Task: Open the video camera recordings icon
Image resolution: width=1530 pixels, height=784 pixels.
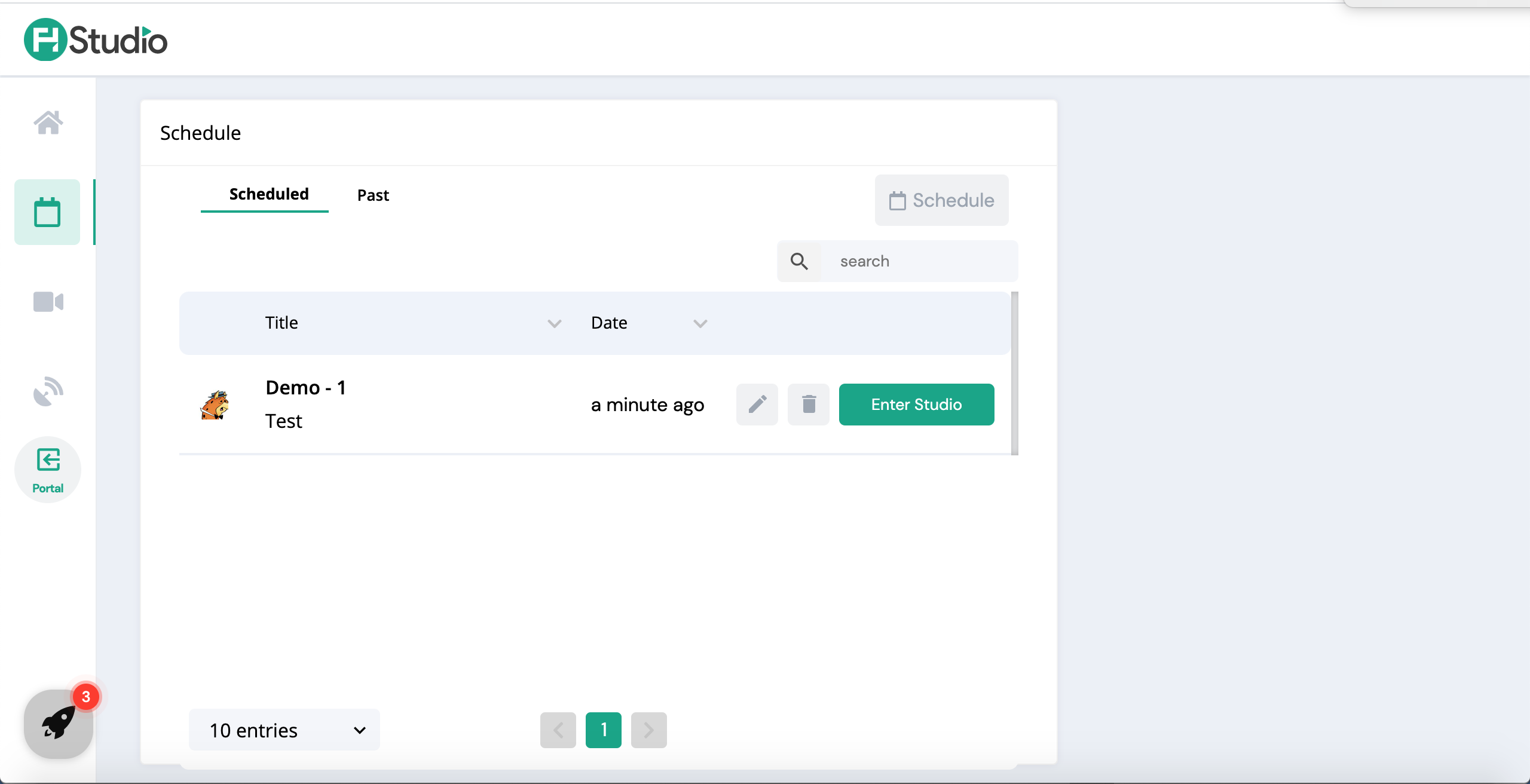Action: pos(48,302)
